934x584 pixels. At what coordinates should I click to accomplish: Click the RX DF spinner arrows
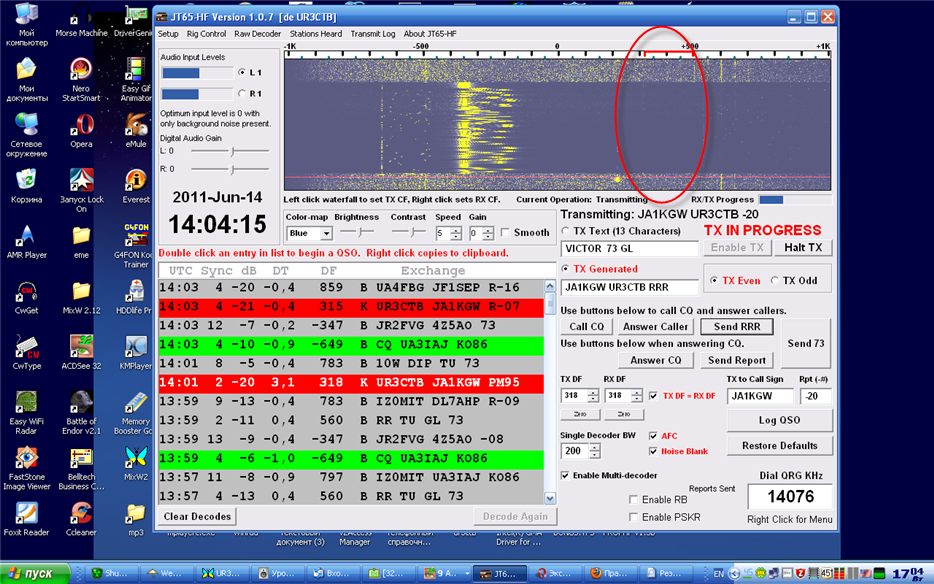pyautogui.click(x=637, y=396)
